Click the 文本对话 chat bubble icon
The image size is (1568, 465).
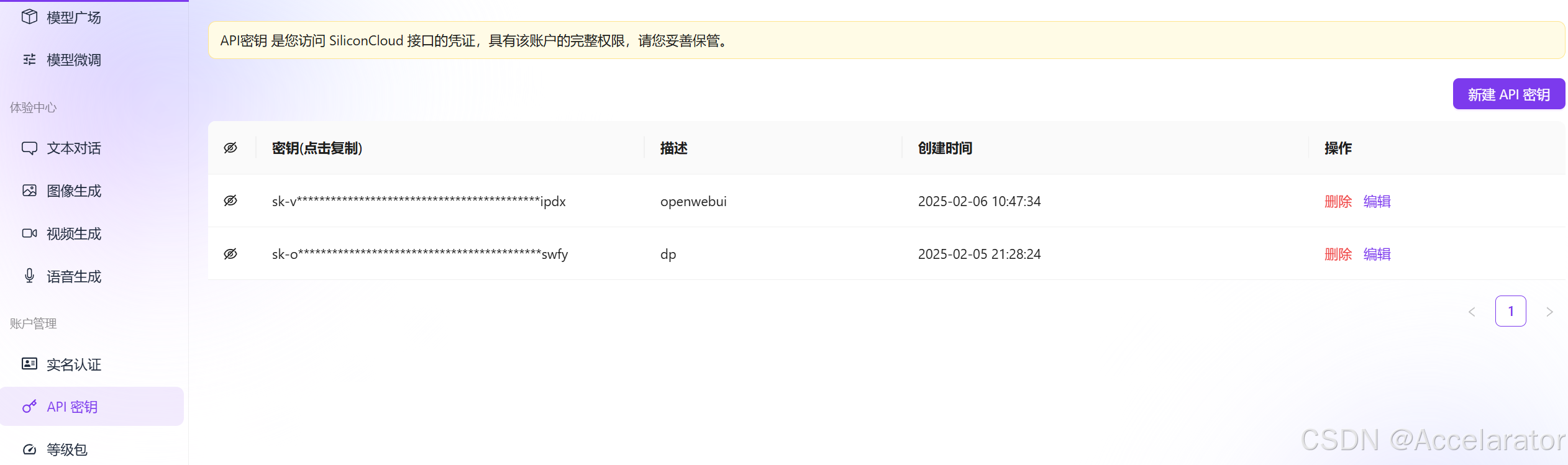(x=29, y=148)
